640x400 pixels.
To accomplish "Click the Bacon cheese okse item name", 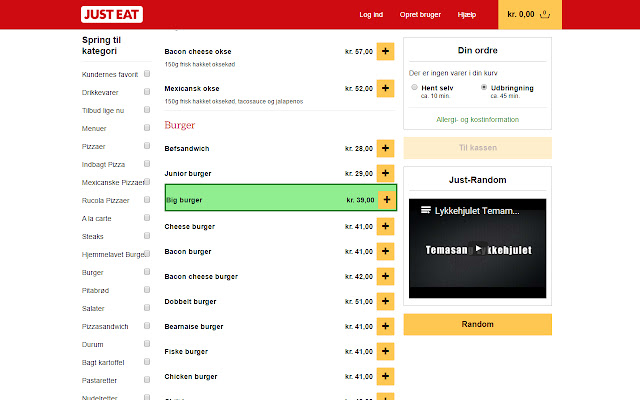I will 198,52.
